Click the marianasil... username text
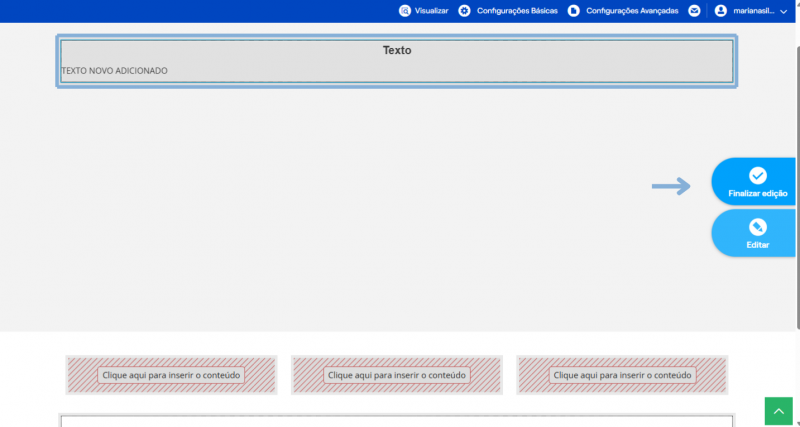The height and width of the screenshot is (427, 800). click(x=754, y=11)
